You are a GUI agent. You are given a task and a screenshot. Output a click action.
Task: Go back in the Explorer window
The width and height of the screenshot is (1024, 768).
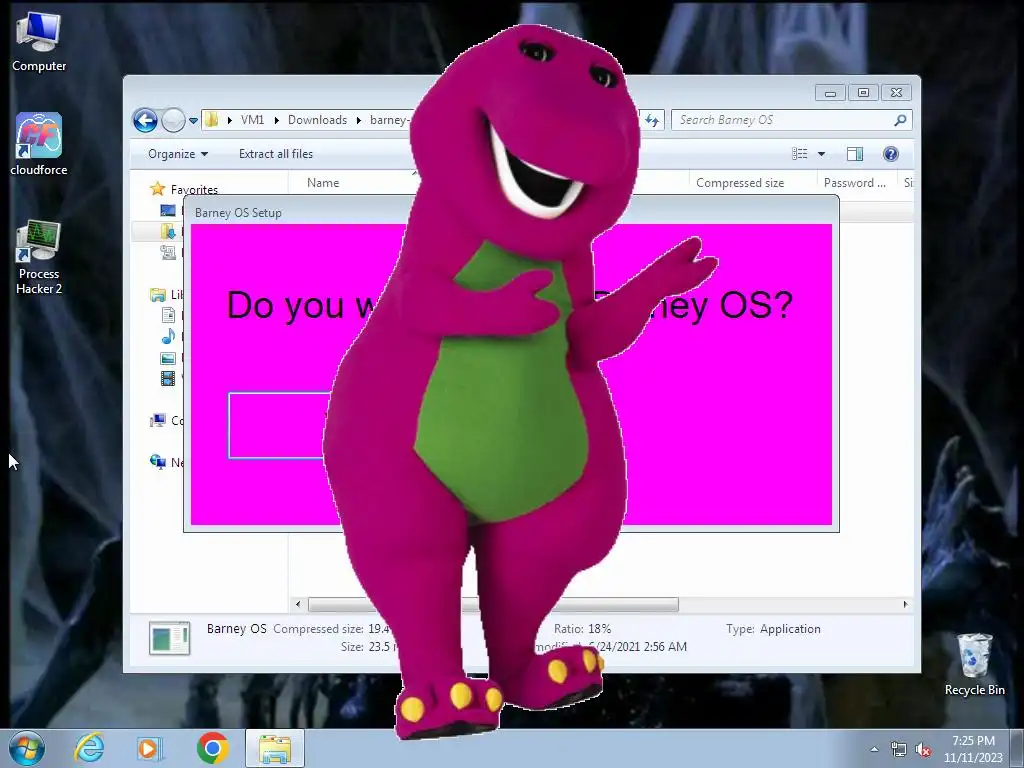145,120
